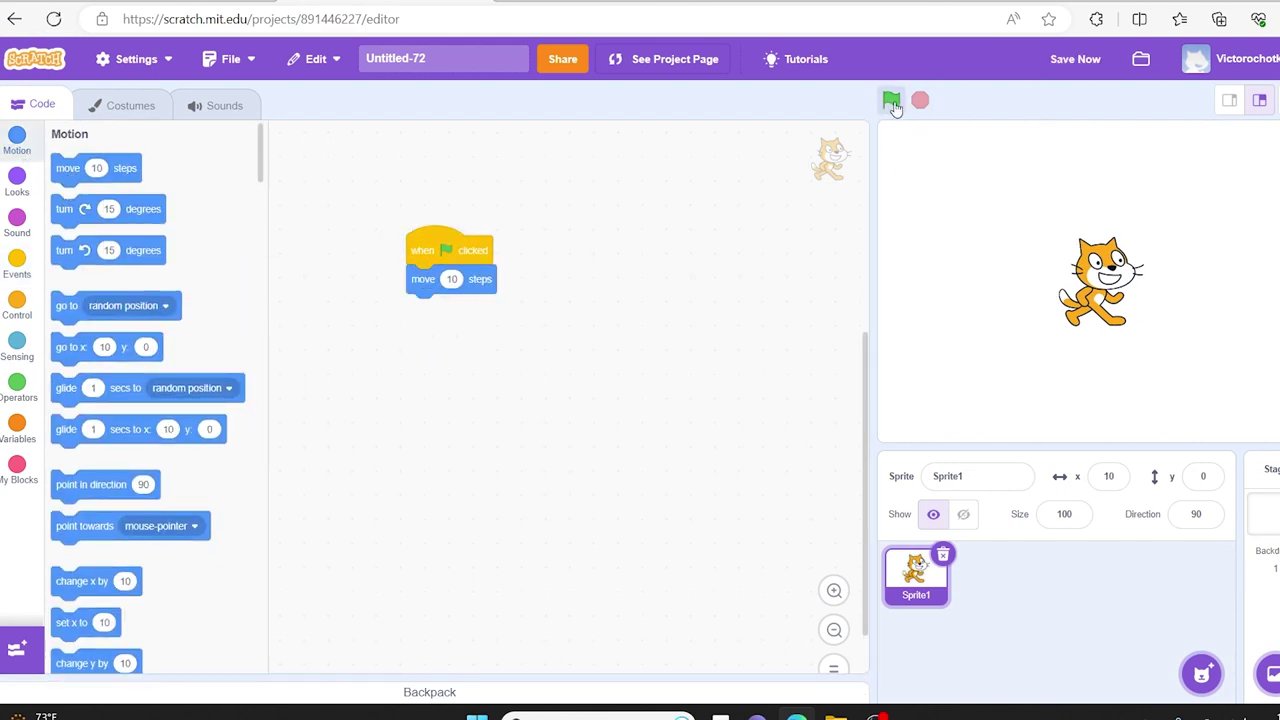The height and width of the screenshot is (720, 1280).
Task: Select the Sprite1 thumbnail
Action: click(x=916, y=577)
